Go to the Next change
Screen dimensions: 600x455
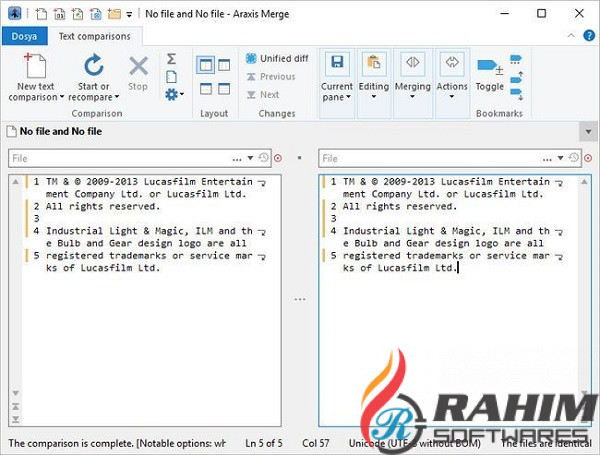pos(263,95)
